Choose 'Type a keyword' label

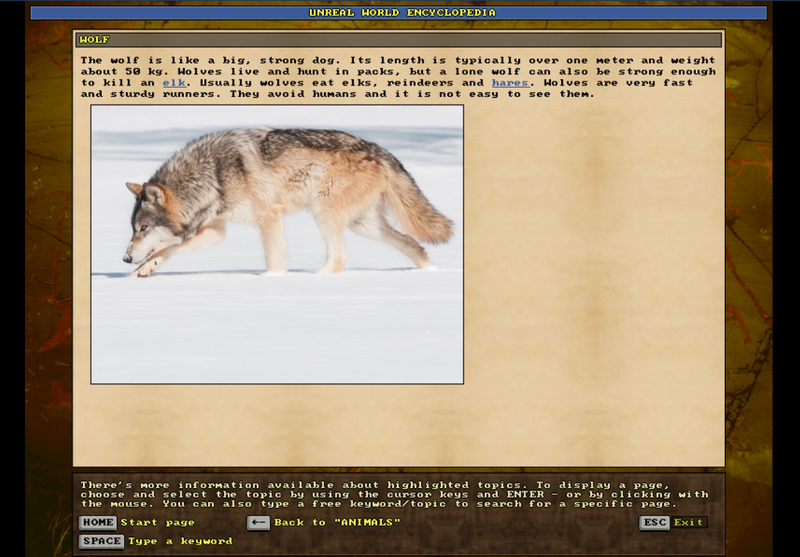click(x=180, y=541)
